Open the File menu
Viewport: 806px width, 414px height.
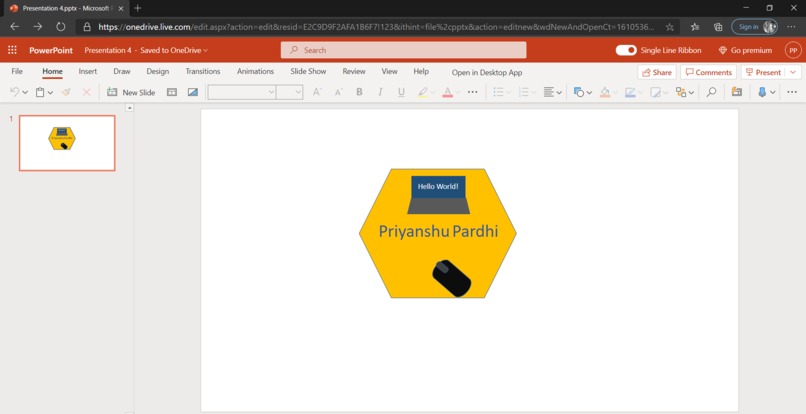[17, 71]
